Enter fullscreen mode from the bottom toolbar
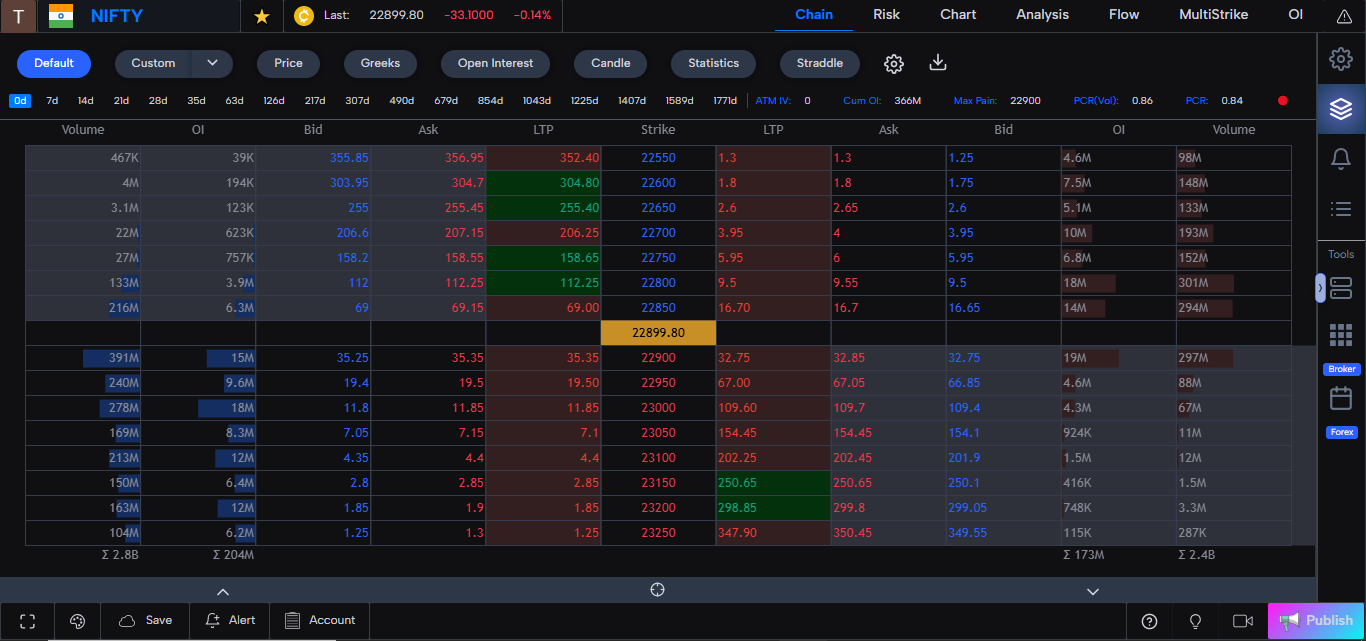1366x641 pixels. tap(27, 621)
